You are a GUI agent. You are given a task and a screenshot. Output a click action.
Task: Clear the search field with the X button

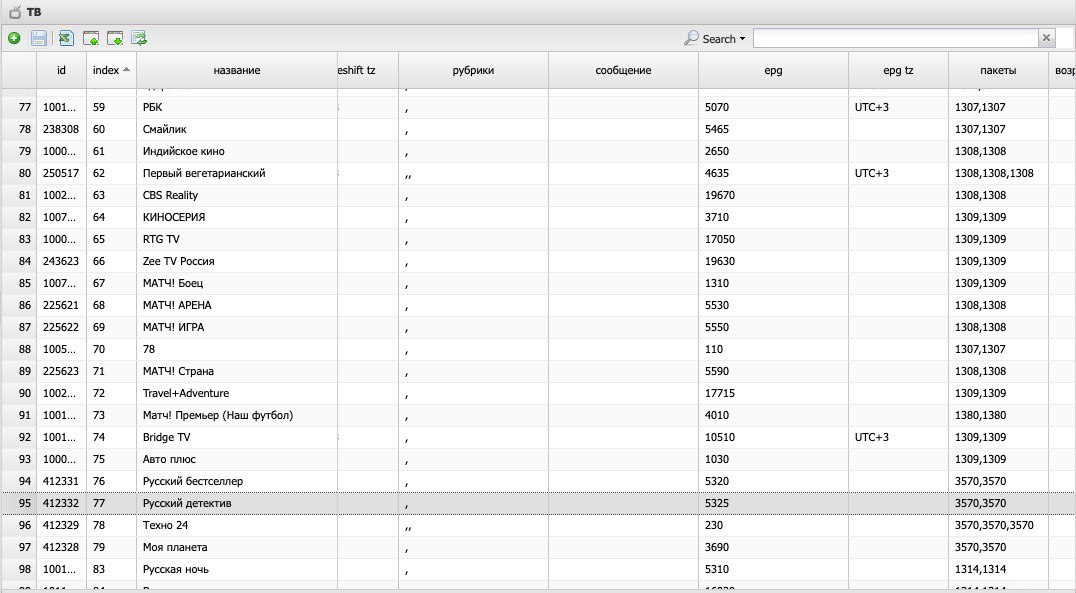[1046, 38]
